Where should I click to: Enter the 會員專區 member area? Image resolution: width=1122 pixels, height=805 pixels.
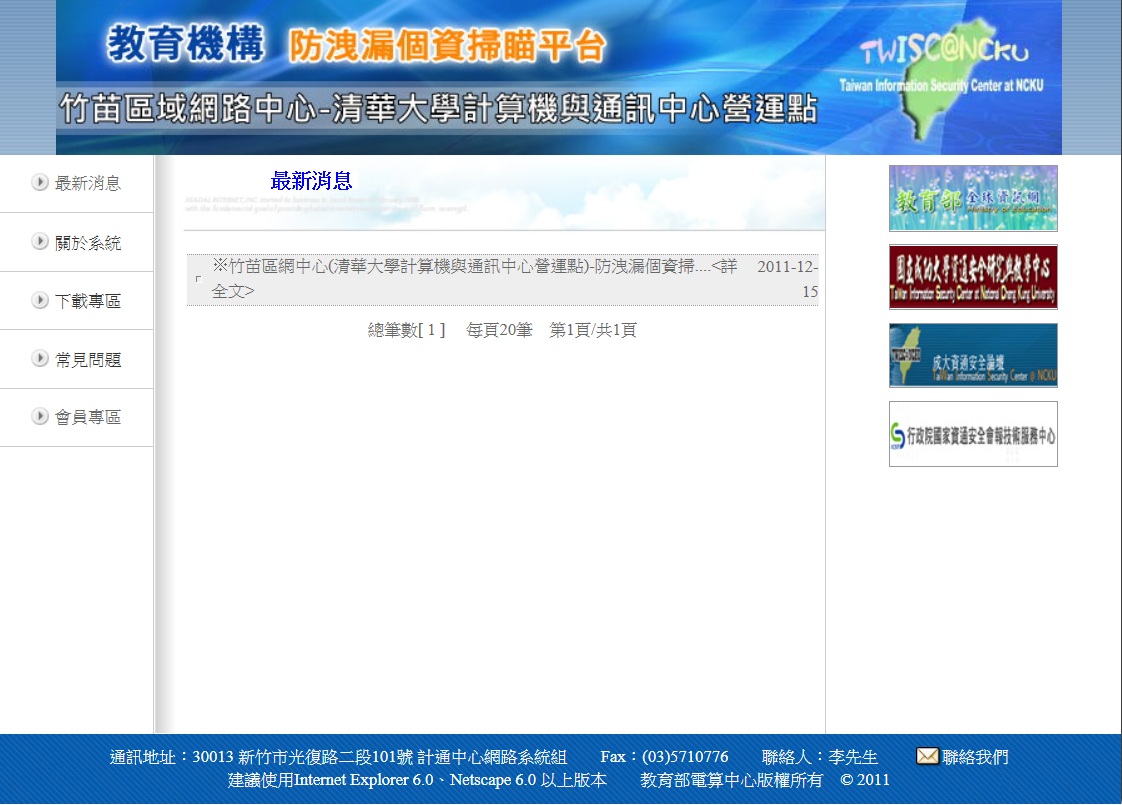point(88,417)
